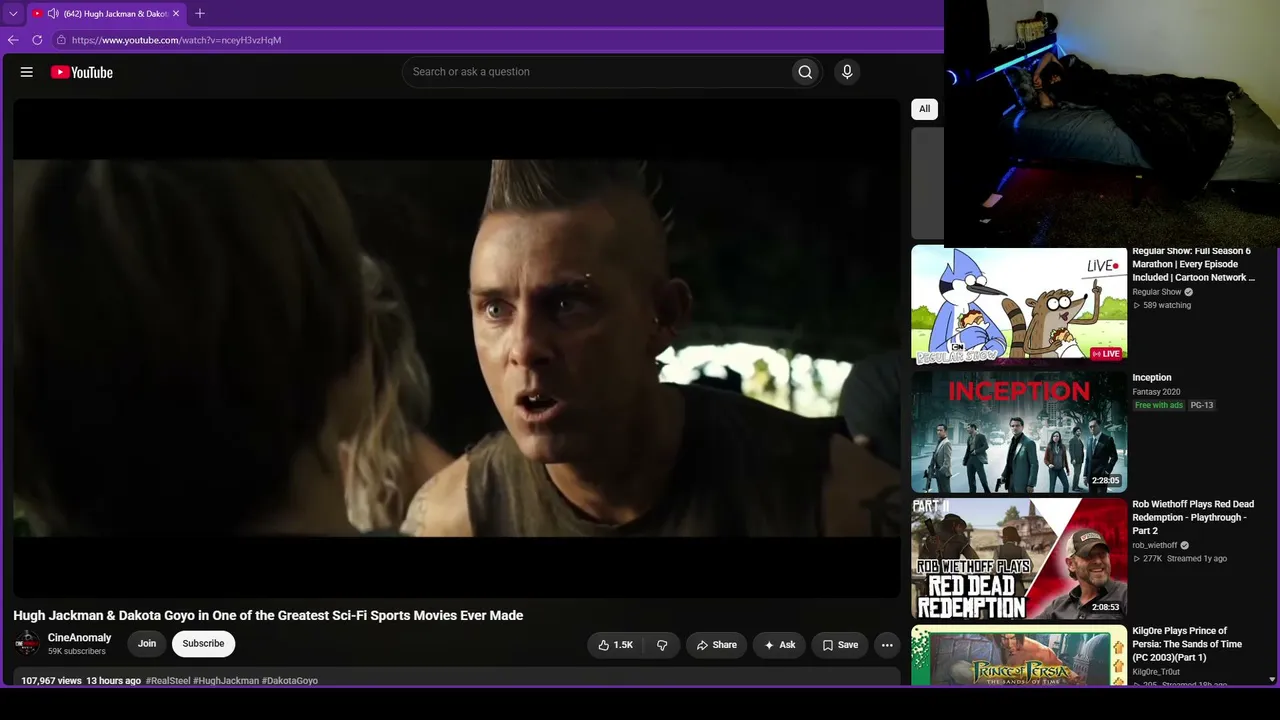Click the '59K subscribers' count
This screenshot has height=720, width=1280.
click(x=77, y=652)
